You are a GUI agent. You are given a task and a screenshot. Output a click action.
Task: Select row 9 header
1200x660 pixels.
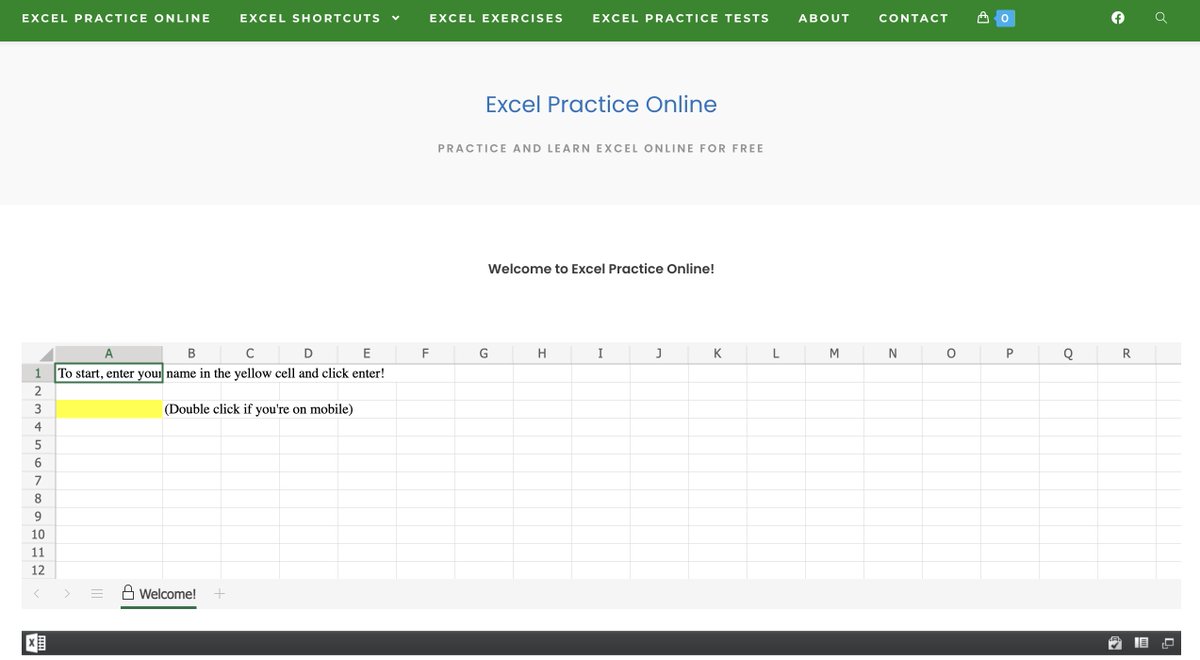tap(38, 517)
